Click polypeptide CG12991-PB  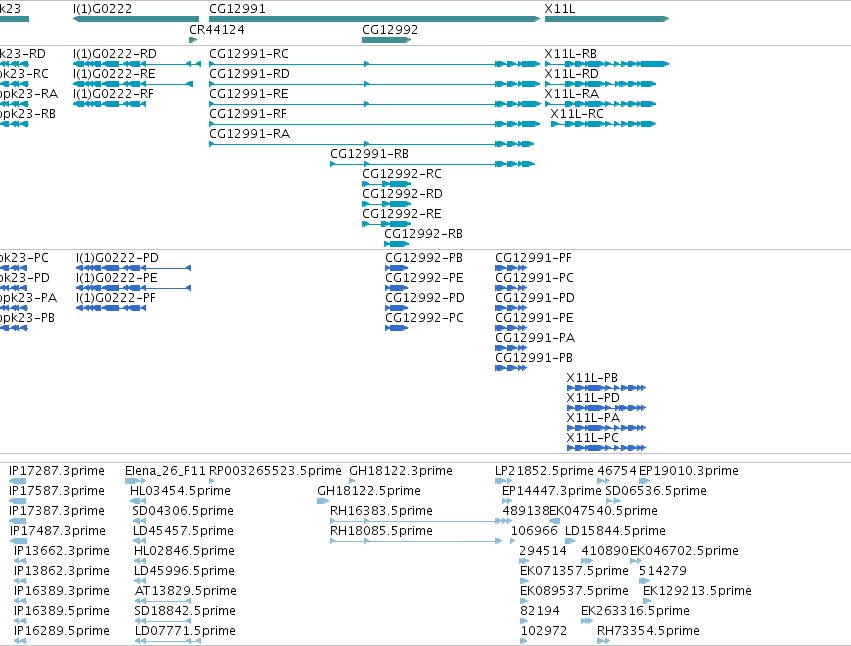coord(511,368)
